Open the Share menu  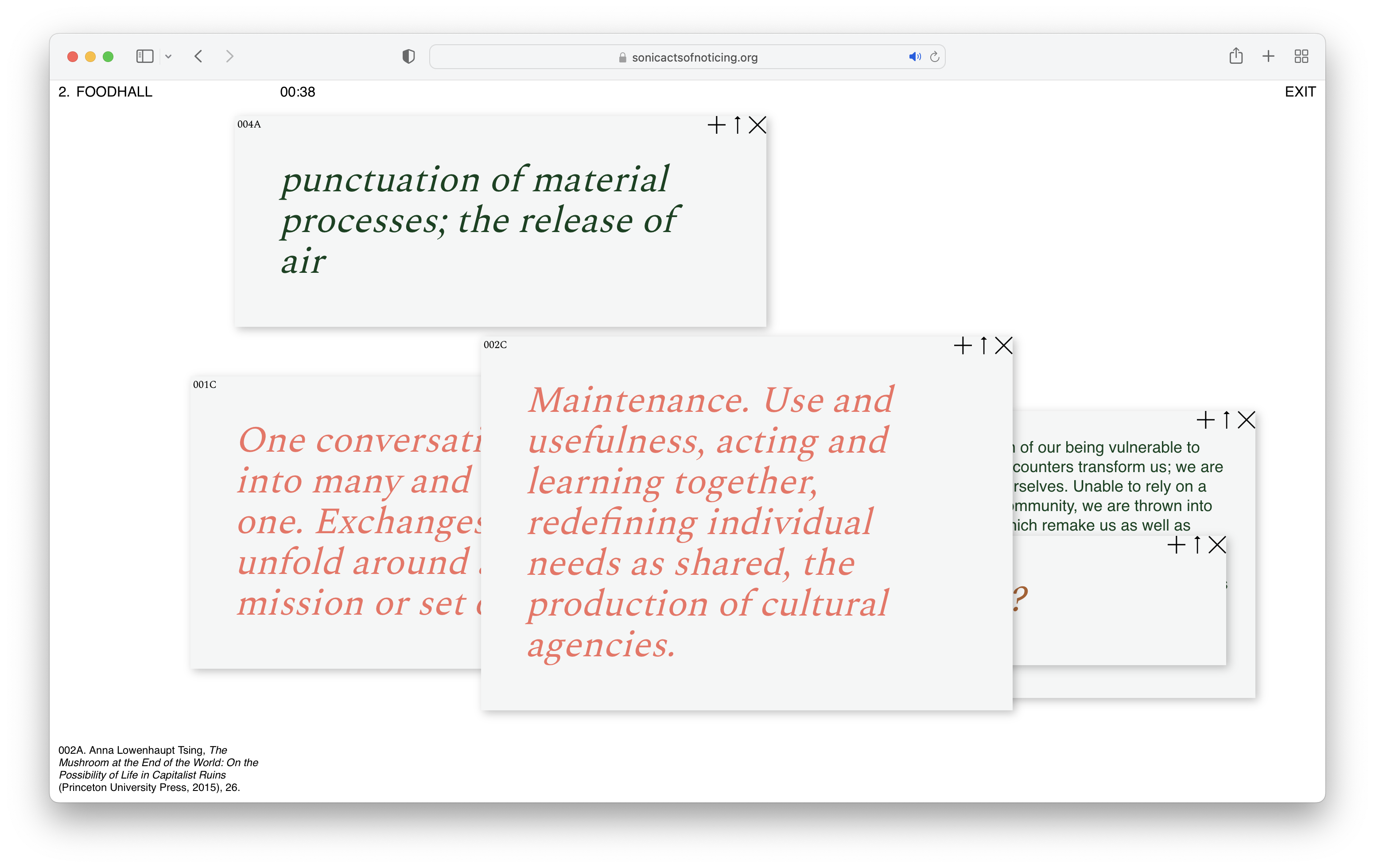tap(1235, 56)
